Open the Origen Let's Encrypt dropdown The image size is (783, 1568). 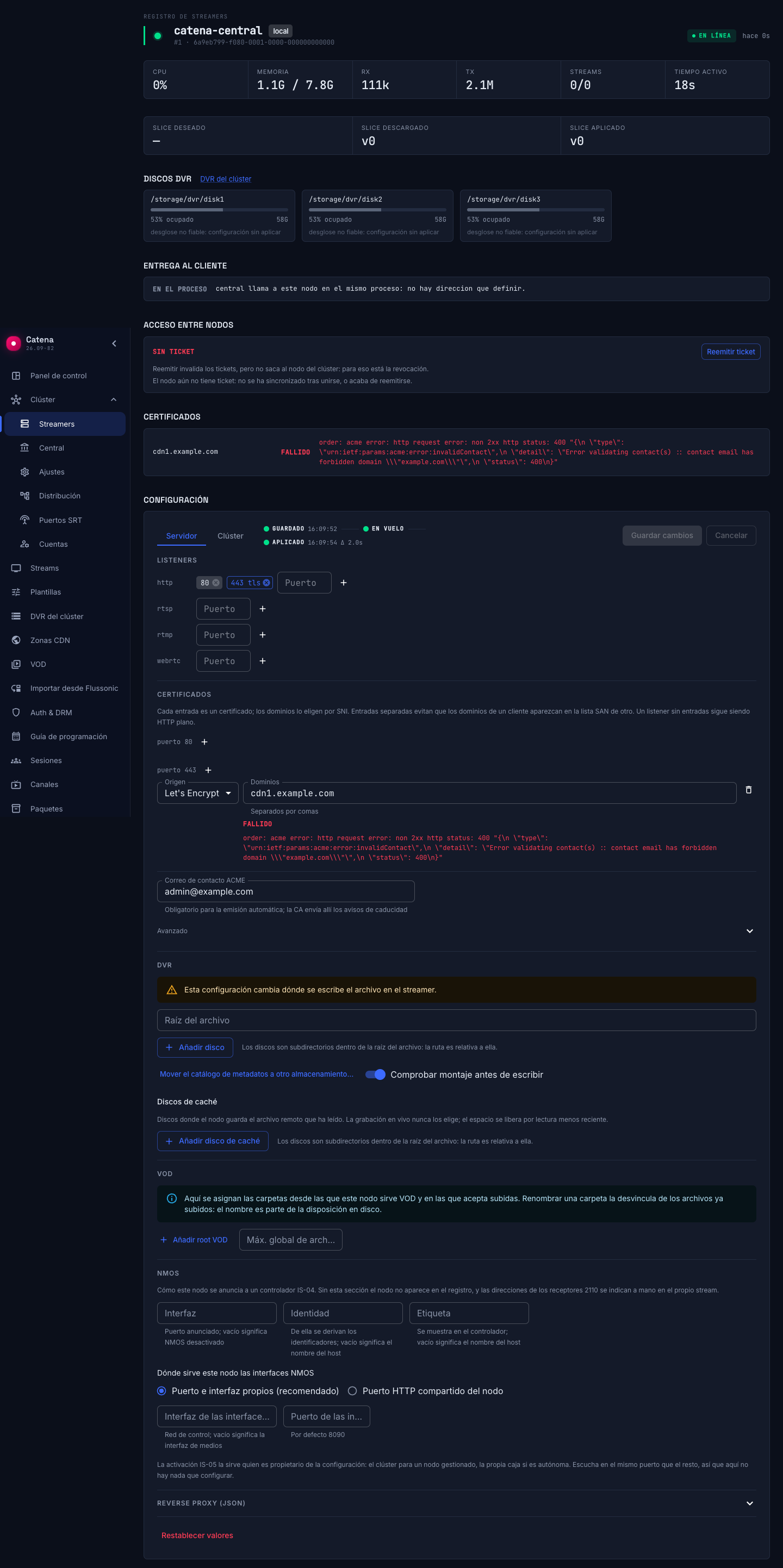(197, 793)
